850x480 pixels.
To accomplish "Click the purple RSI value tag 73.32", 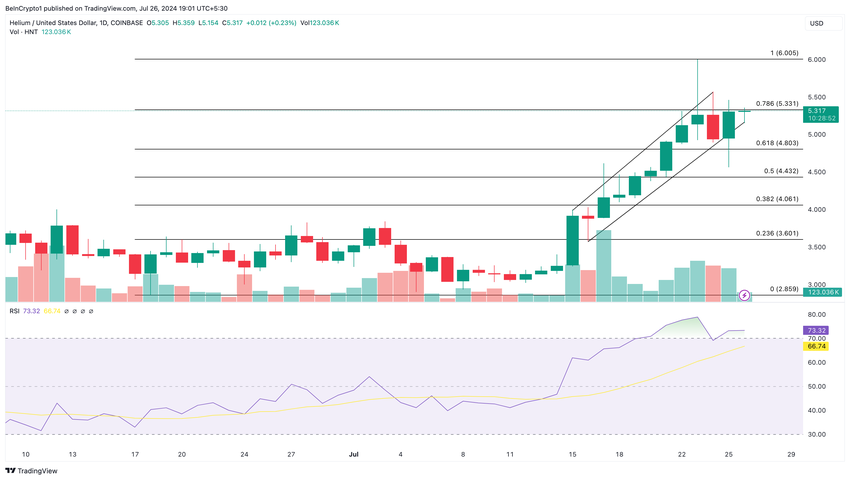I will pyautogui.click(x=816, y=330).
